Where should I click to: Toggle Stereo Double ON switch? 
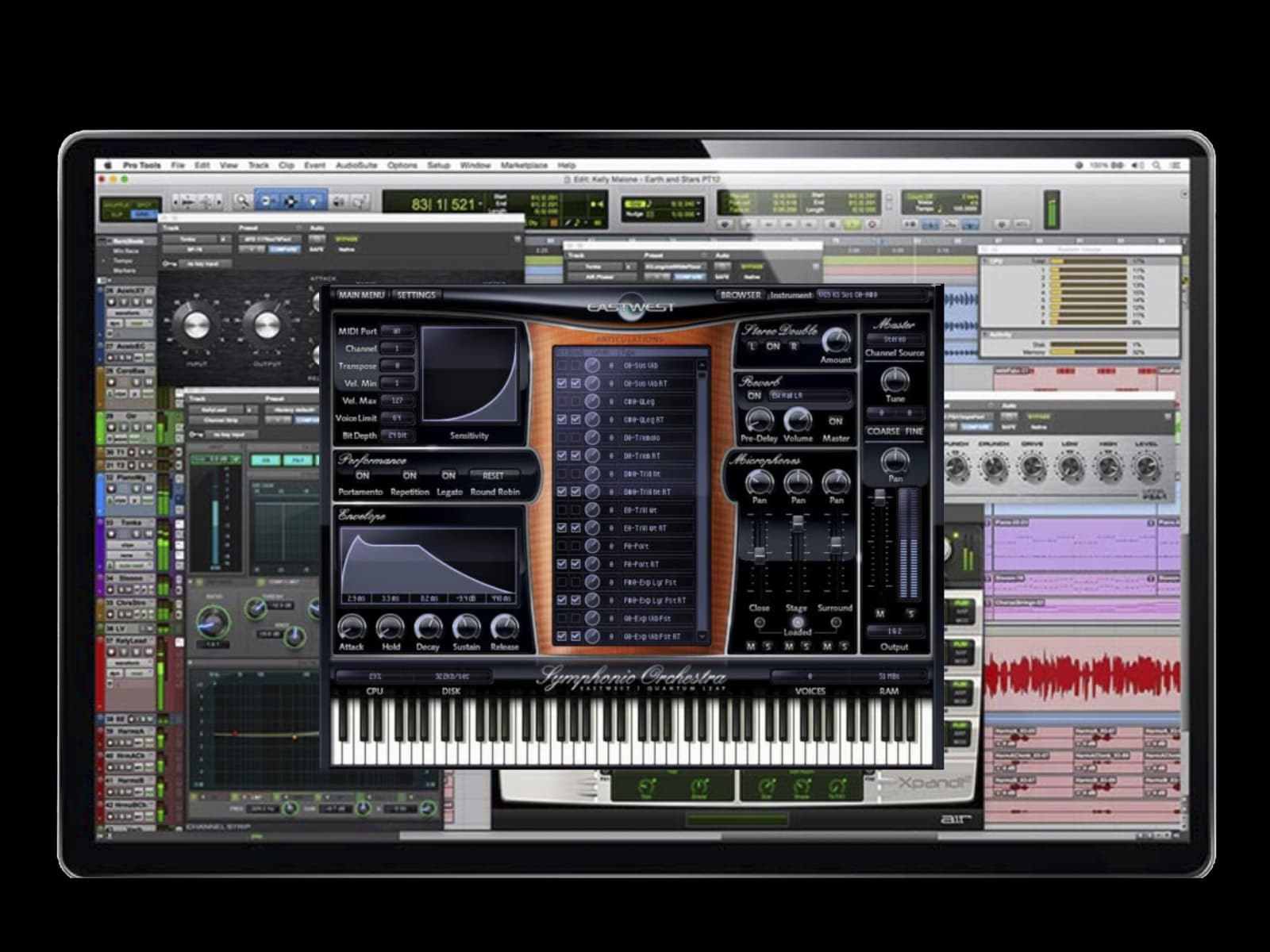click(773, 347)
